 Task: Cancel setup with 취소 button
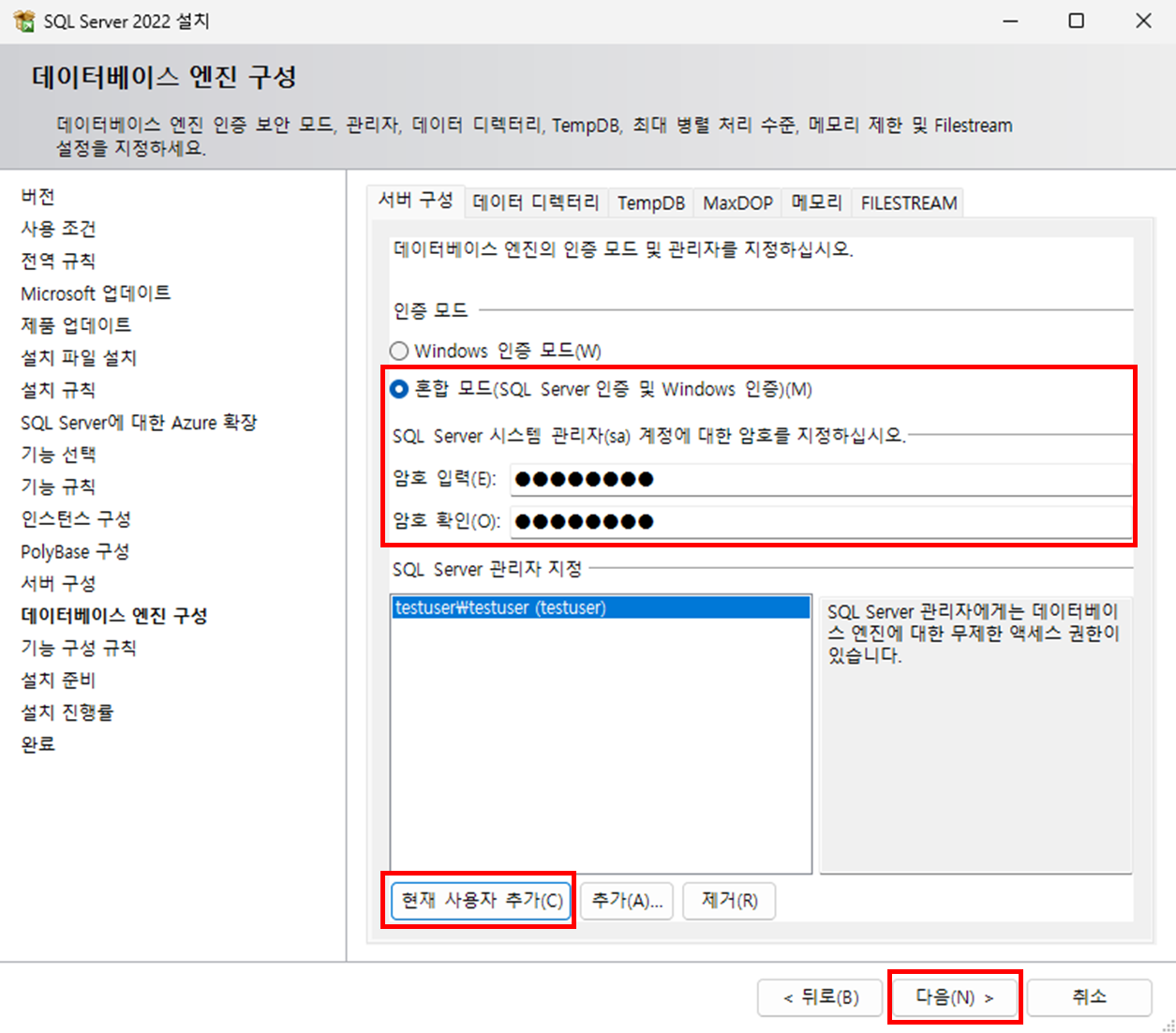(x=1089, y=997)
